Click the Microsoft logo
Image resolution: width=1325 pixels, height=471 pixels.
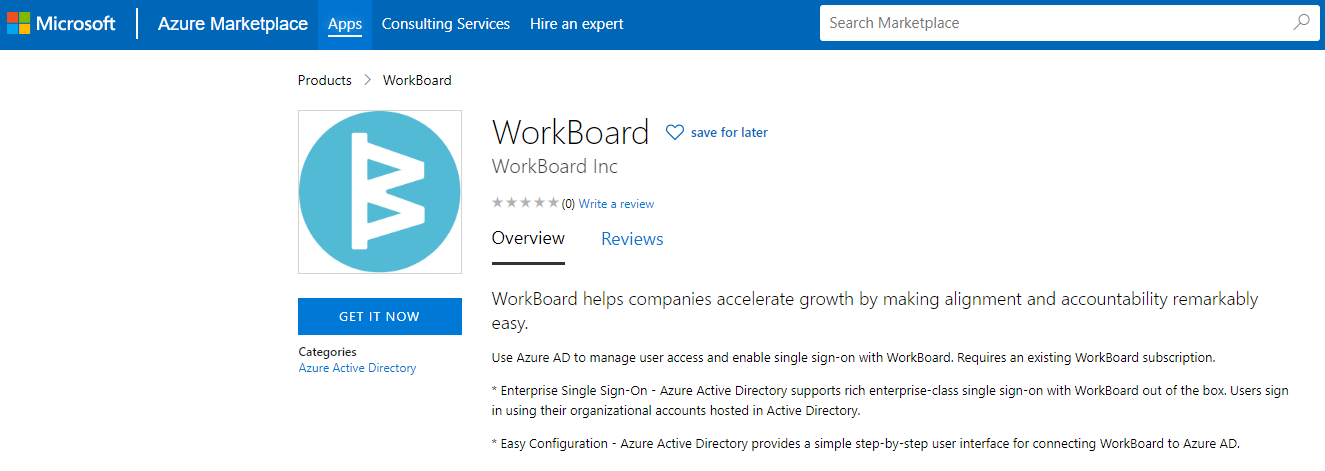(61, 24)
